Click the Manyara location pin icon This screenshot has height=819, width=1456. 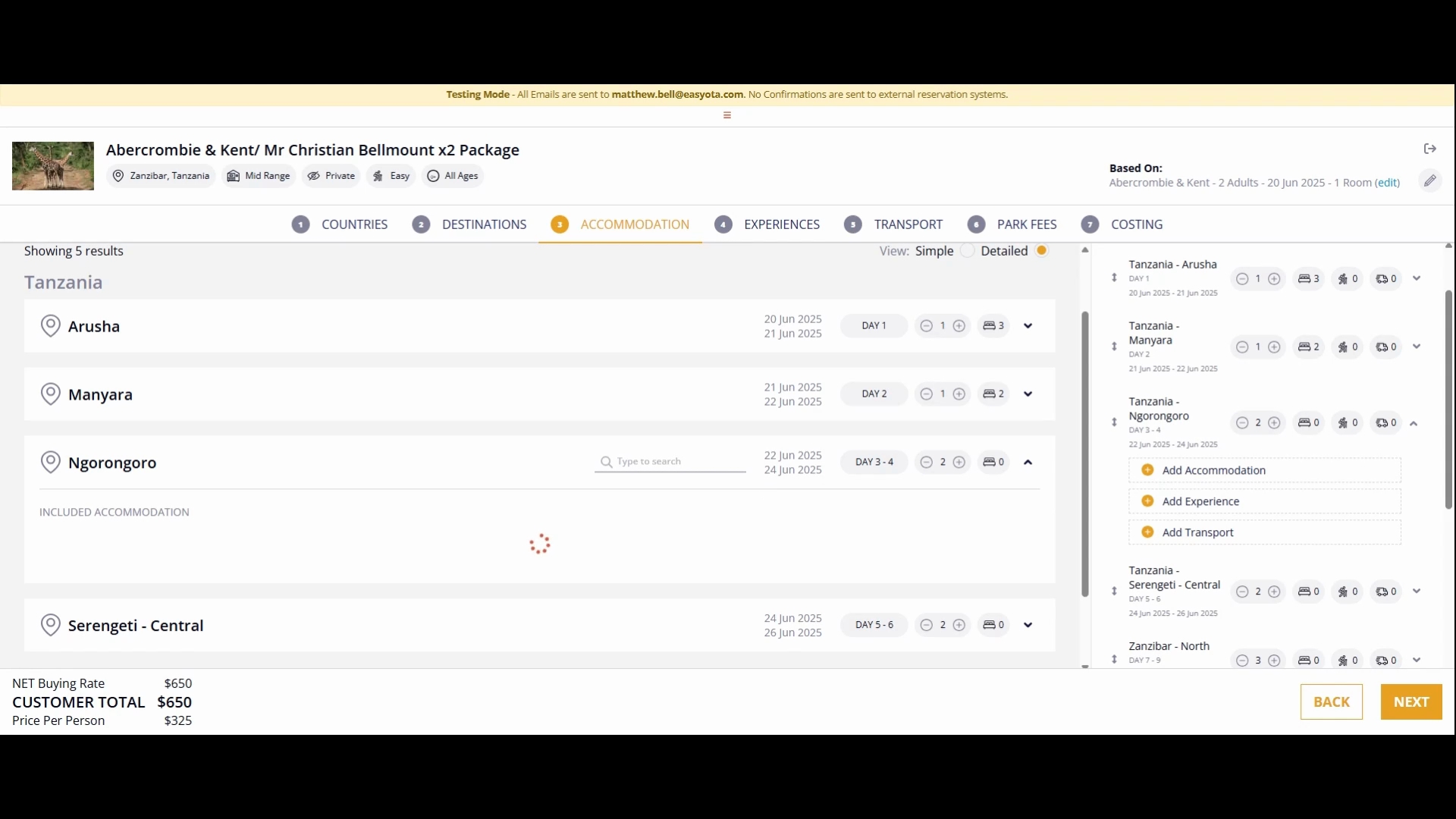point(50,394)
